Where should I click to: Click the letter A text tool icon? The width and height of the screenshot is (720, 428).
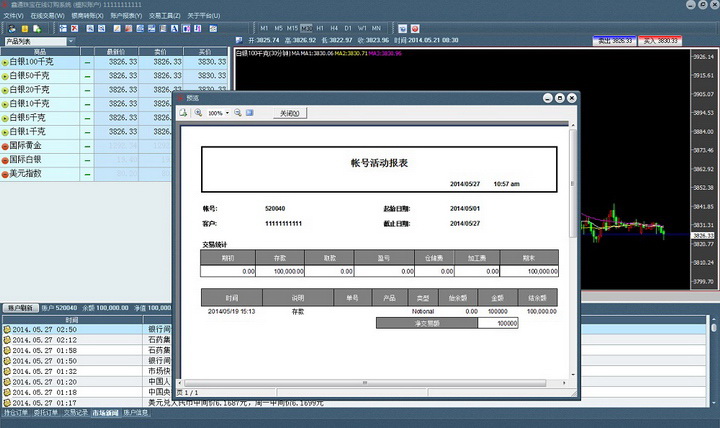point(174,28)
